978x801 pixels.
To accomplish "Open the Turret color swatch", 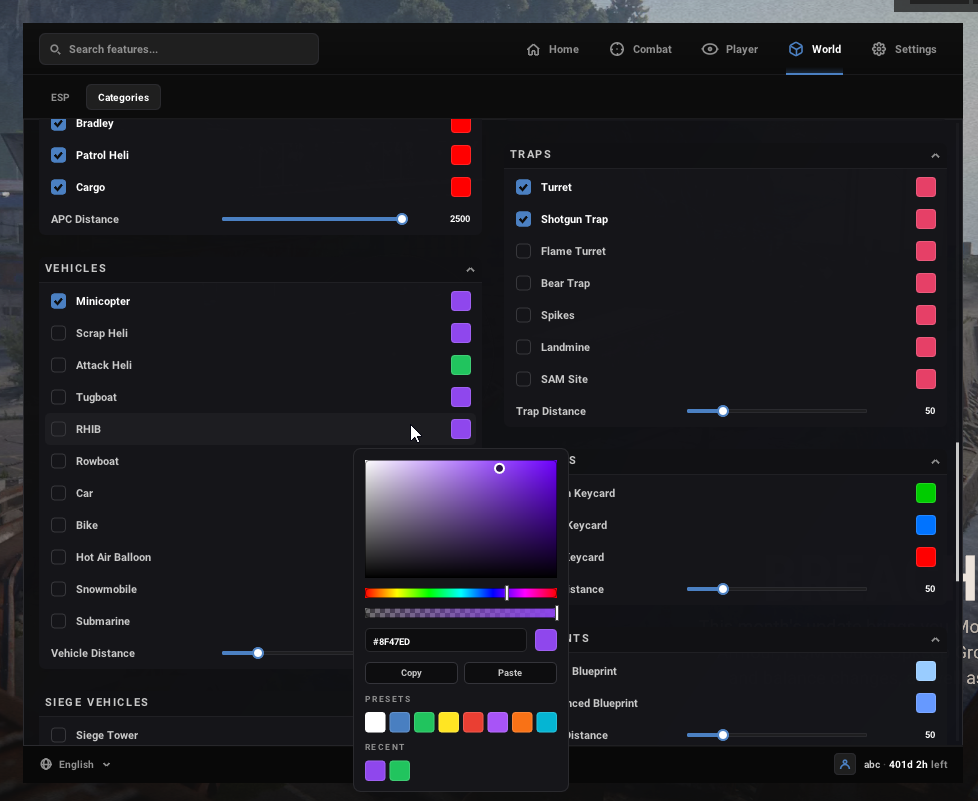I will pos(926,187).
